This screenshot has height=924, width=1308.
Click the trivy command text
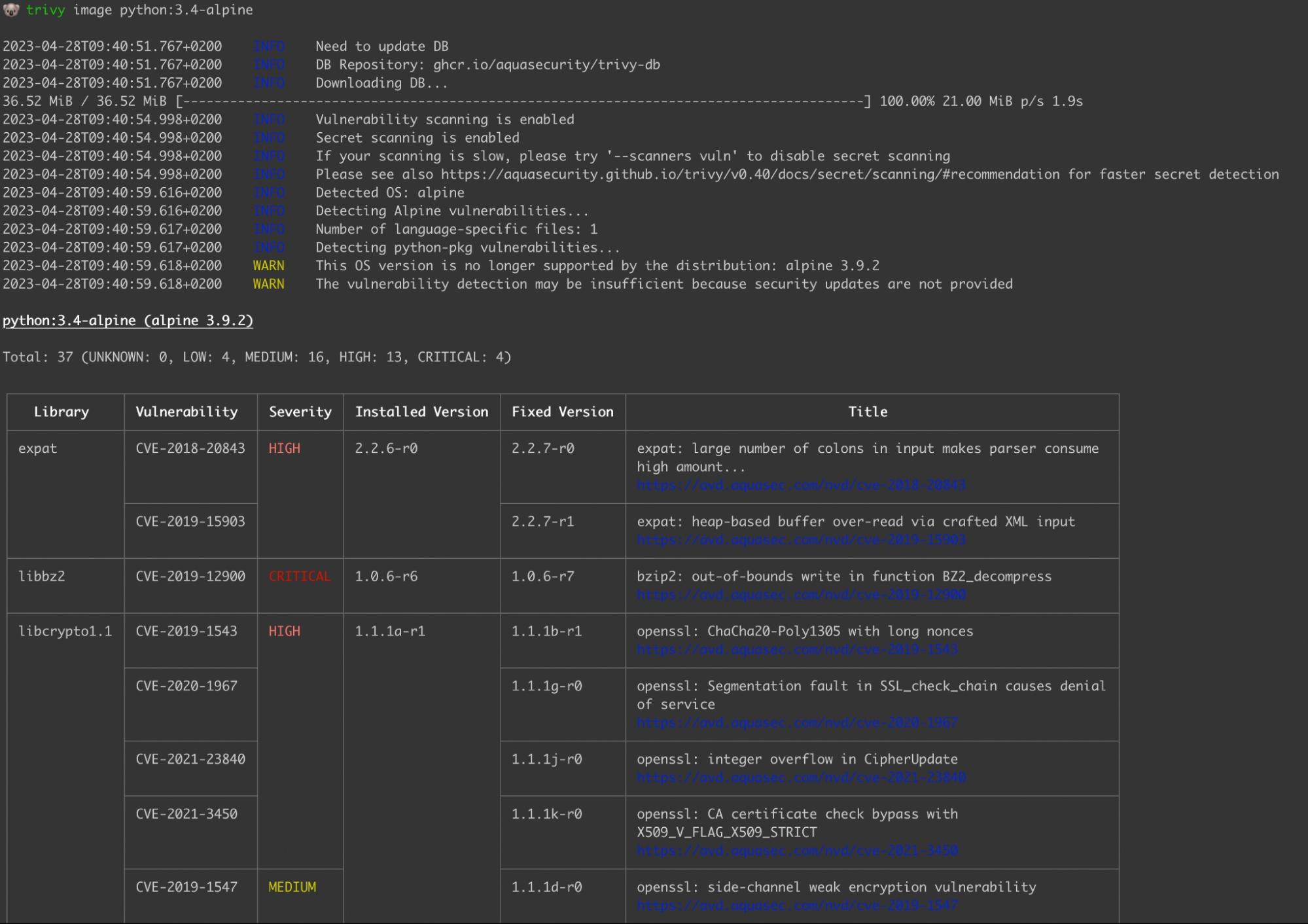pyautogui.click(x=45, y=10)
